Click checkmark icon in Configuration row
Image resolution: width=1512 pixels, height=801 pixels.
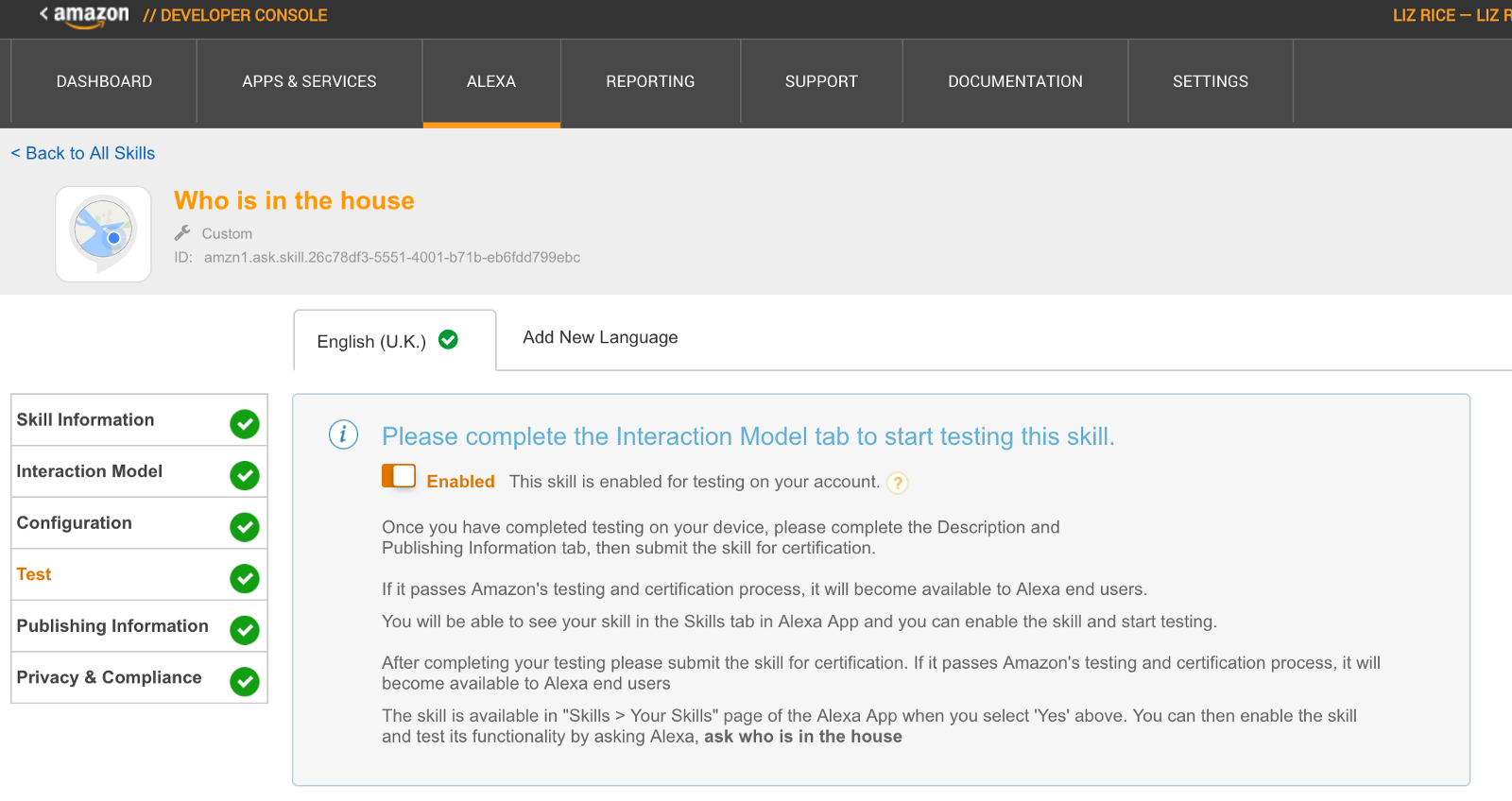point(245,527)
